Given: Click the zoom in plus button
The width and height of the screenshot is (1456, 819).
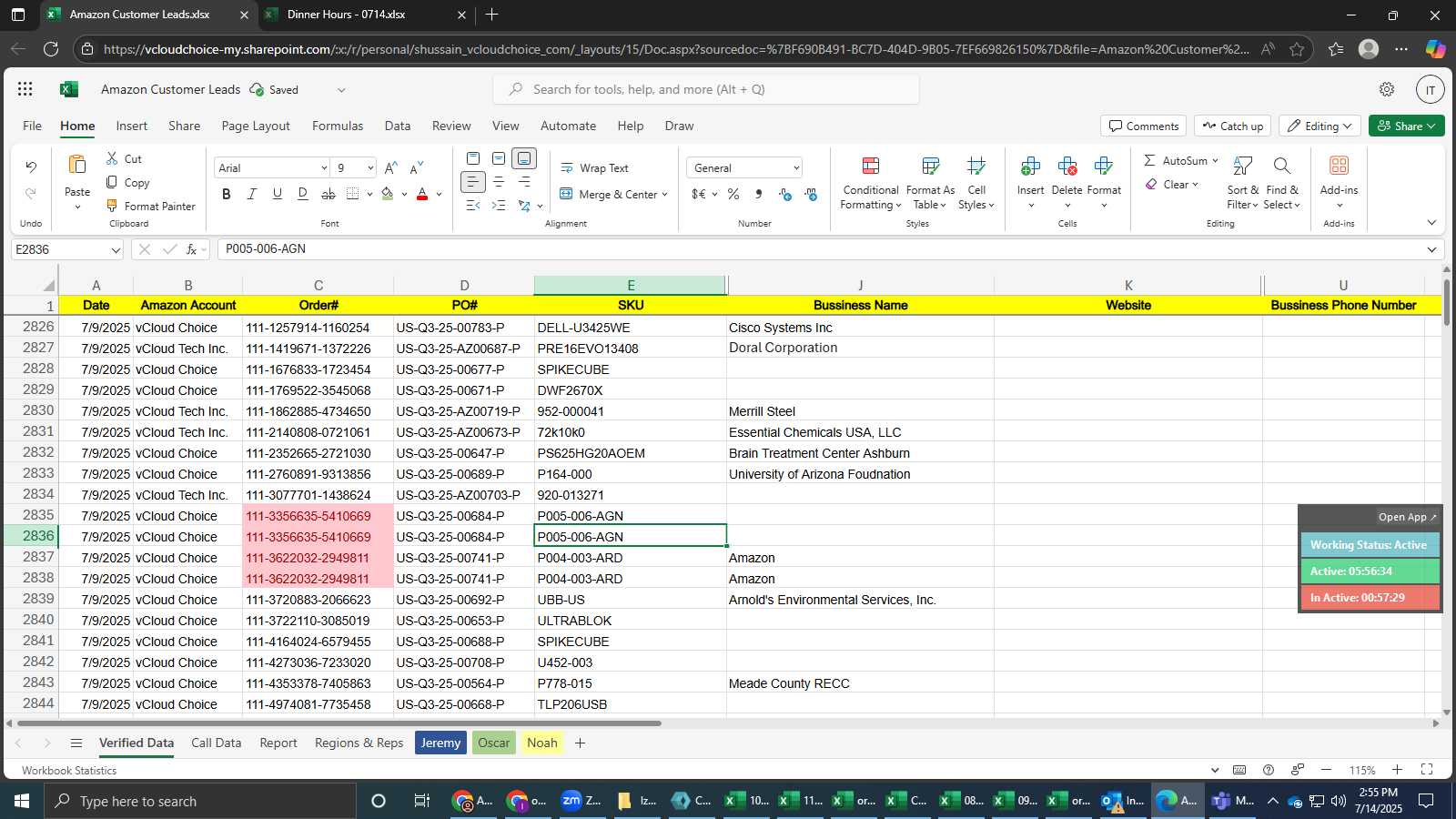Looking at the screenshot, I should point(1398,770).
